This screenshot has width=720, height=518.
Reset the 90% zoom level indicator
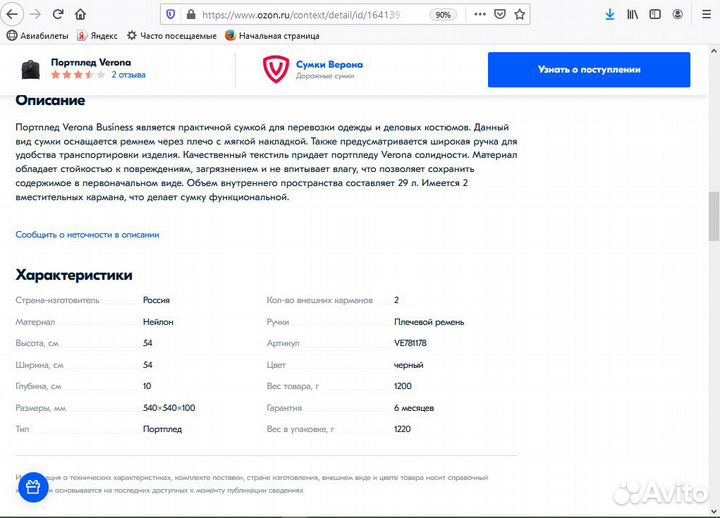pos(442,15)
